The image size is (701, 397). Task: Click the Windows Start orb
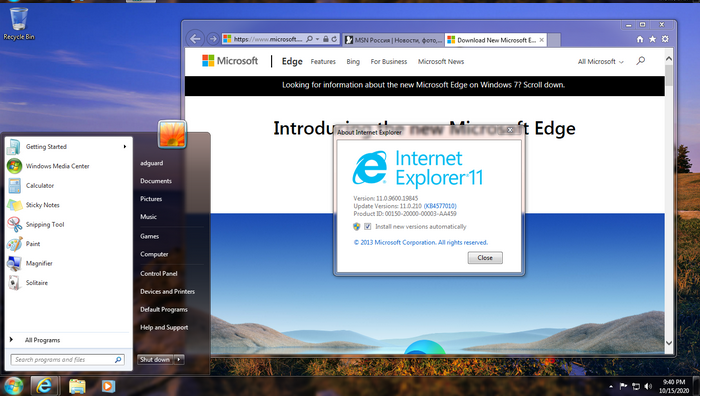13,385
